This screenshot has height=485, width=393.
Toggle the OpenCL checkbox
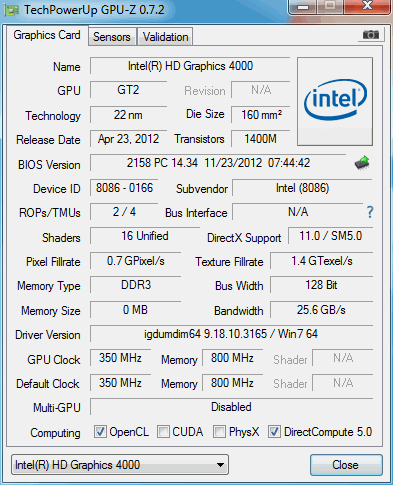[100, 432]
